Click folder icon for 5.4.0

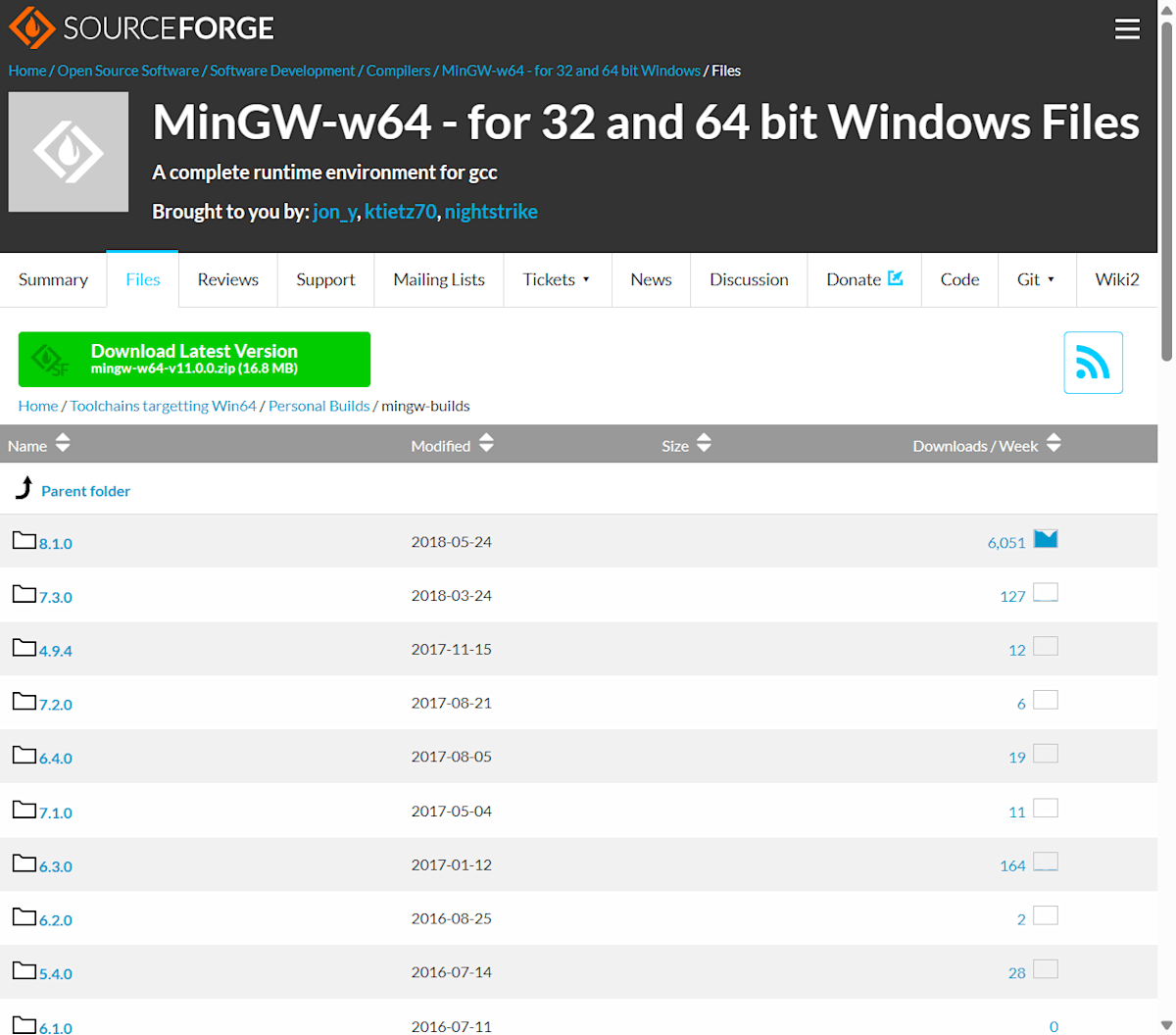(x=24, y=971)
